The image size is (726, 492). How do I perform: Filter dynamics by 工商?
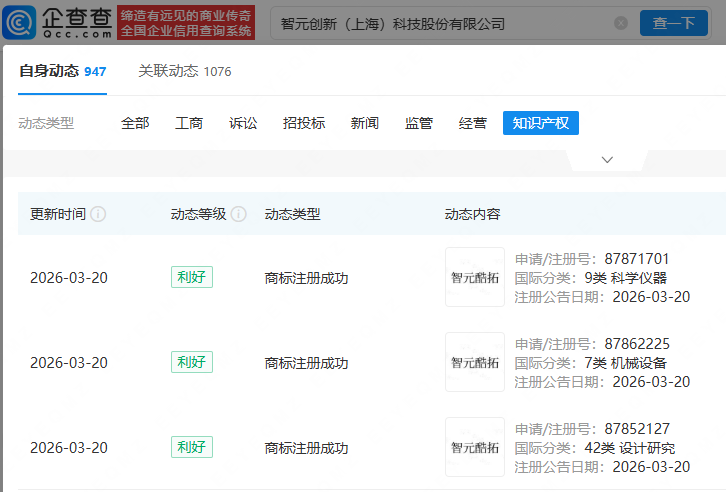coord(189,123)
